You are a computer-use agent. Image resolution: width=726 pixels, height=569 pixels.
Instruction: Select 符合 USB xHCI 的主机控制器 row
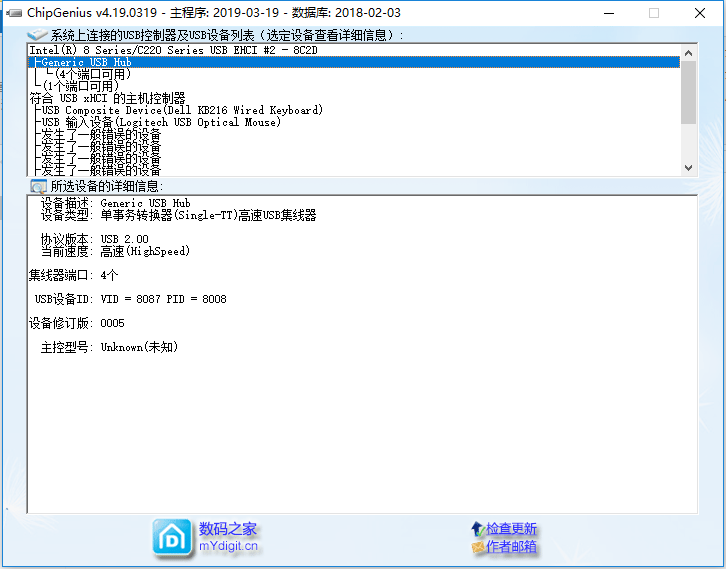pyautogui.click(x=354, y=98)
